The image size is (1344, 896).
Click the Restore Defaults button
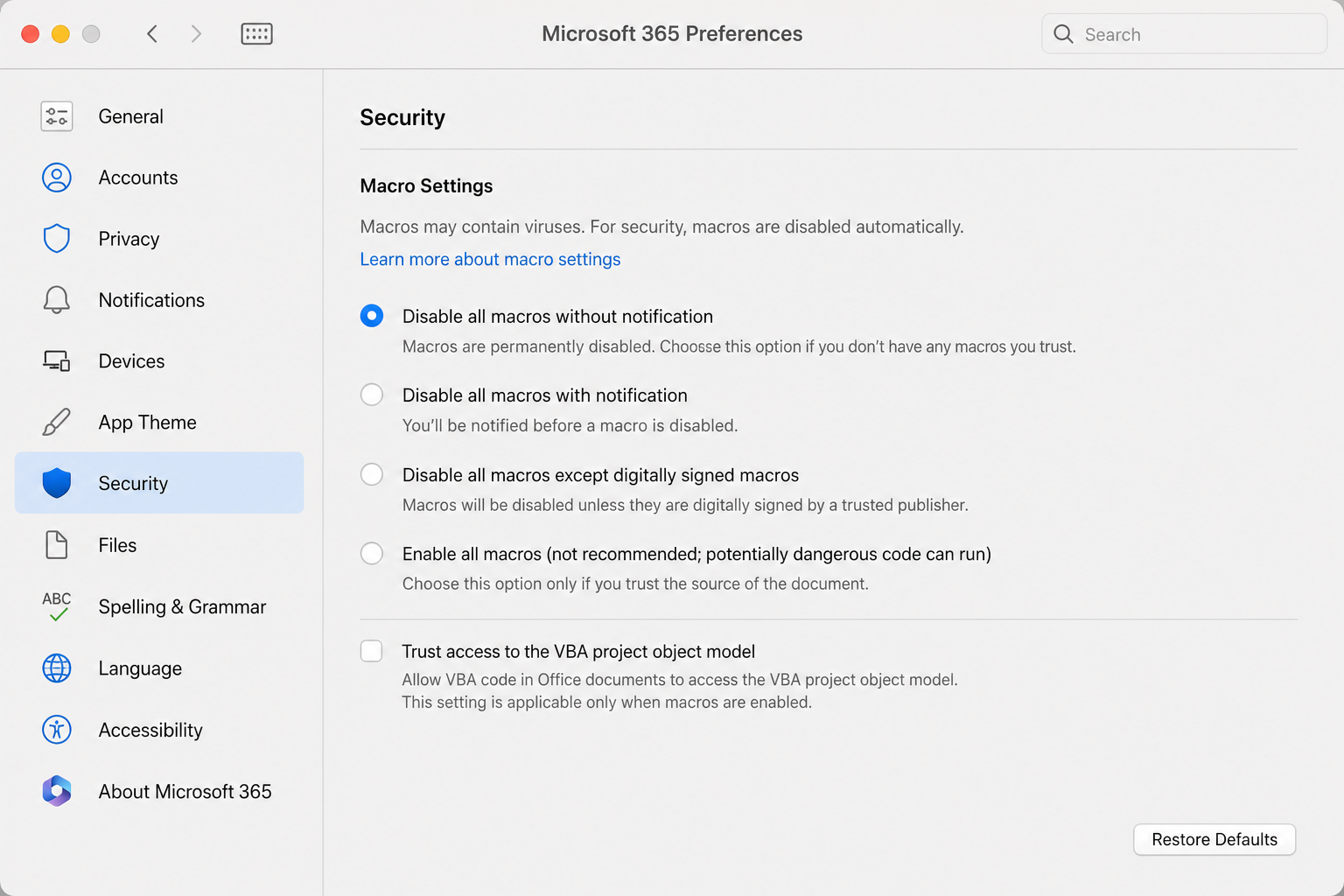click(1214, 839)
